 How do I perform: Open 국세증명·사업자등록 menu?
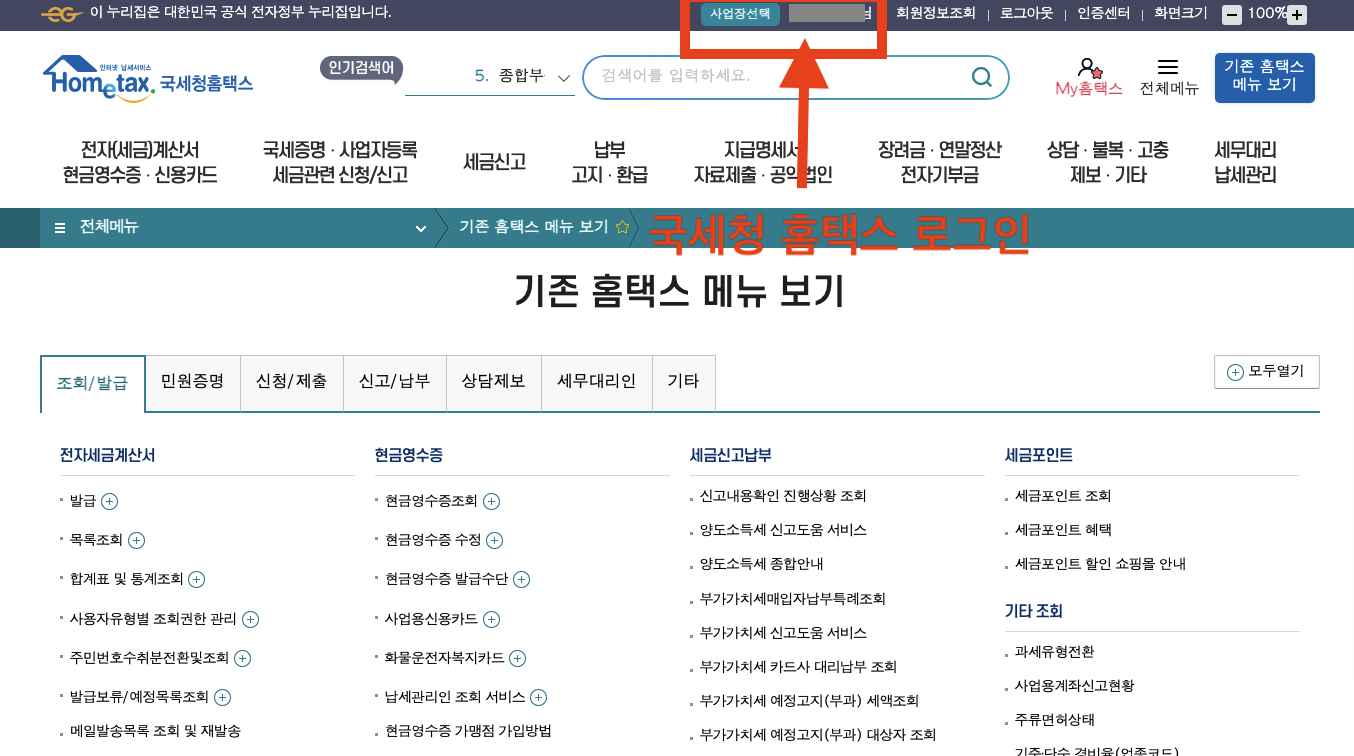tap(340, 162)
